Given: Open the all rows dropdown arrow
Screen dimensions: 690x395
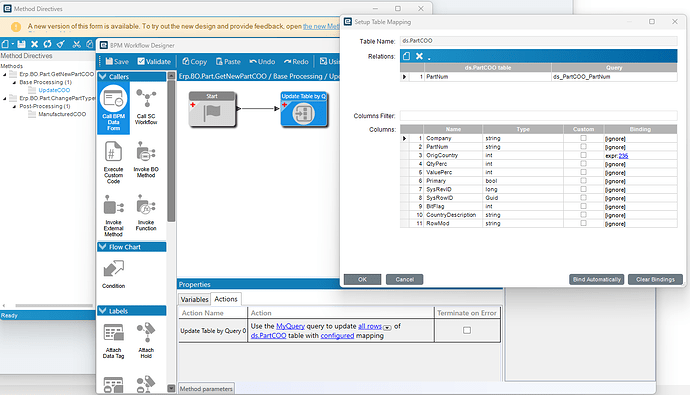Looking at the screenshot, I should 387,328.
